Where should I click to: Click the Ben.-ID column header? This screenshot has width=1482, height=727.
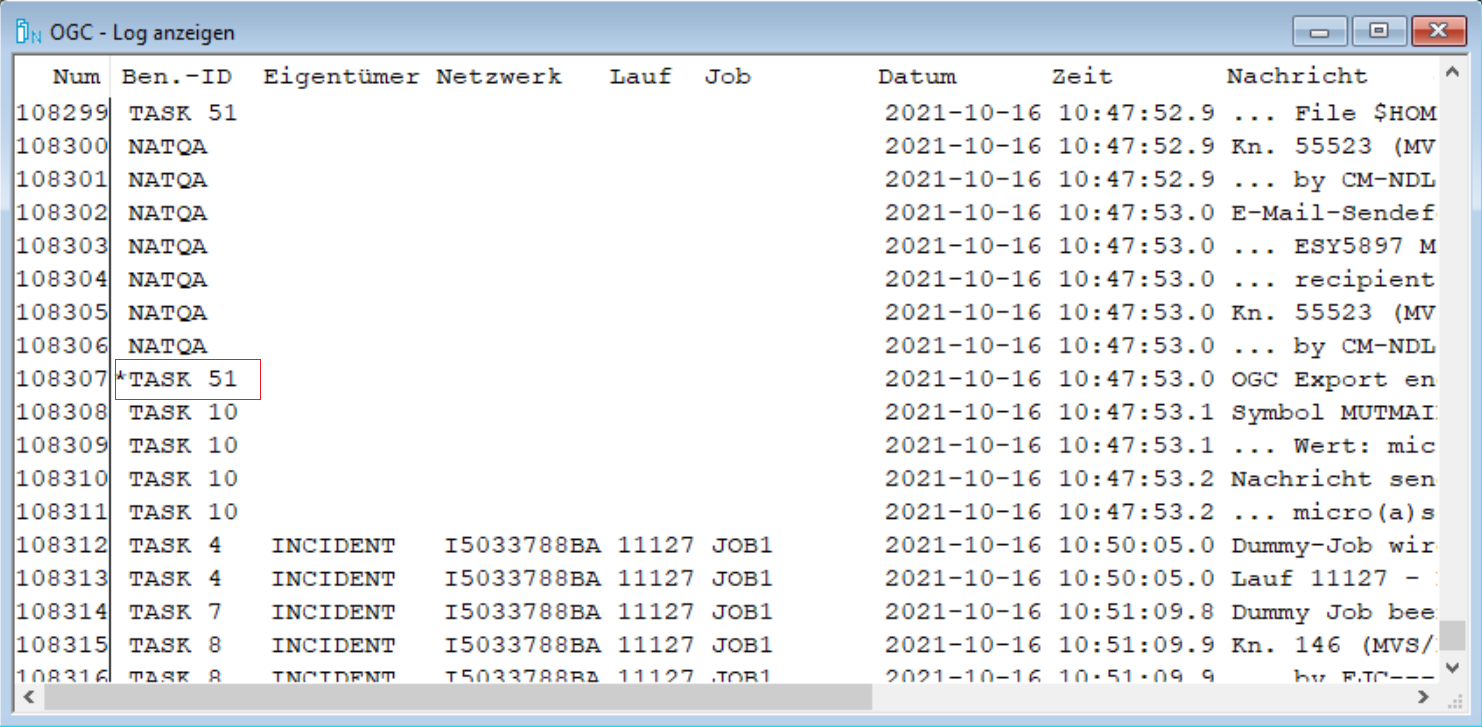[176, 77]
